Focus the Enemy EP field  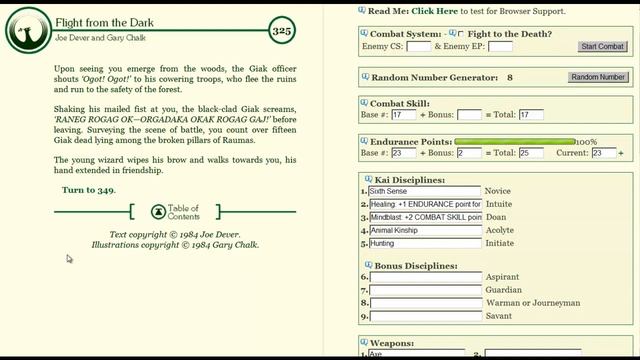tap(500, 47)
